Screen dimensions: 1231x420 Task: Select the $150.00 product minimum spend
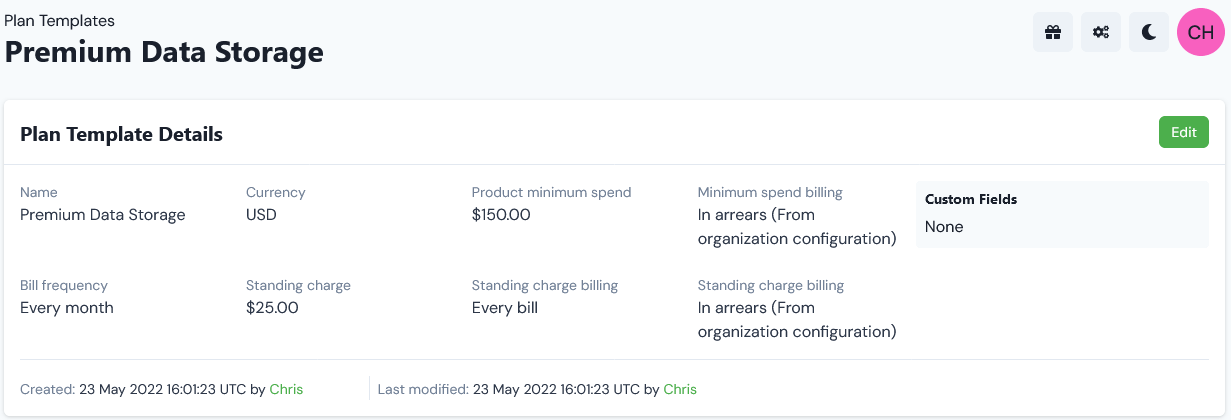click(x=501, y=214)
